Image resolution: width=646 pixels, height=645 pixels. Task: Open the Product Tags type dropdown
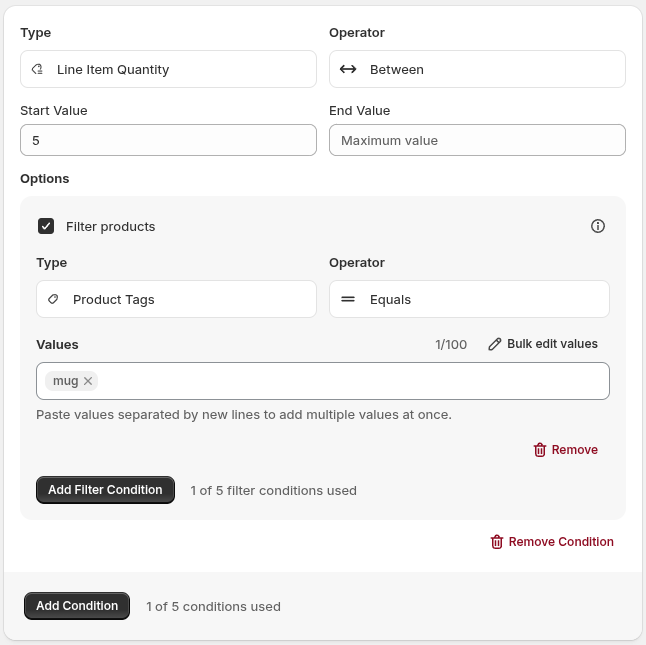pos(176,299)
